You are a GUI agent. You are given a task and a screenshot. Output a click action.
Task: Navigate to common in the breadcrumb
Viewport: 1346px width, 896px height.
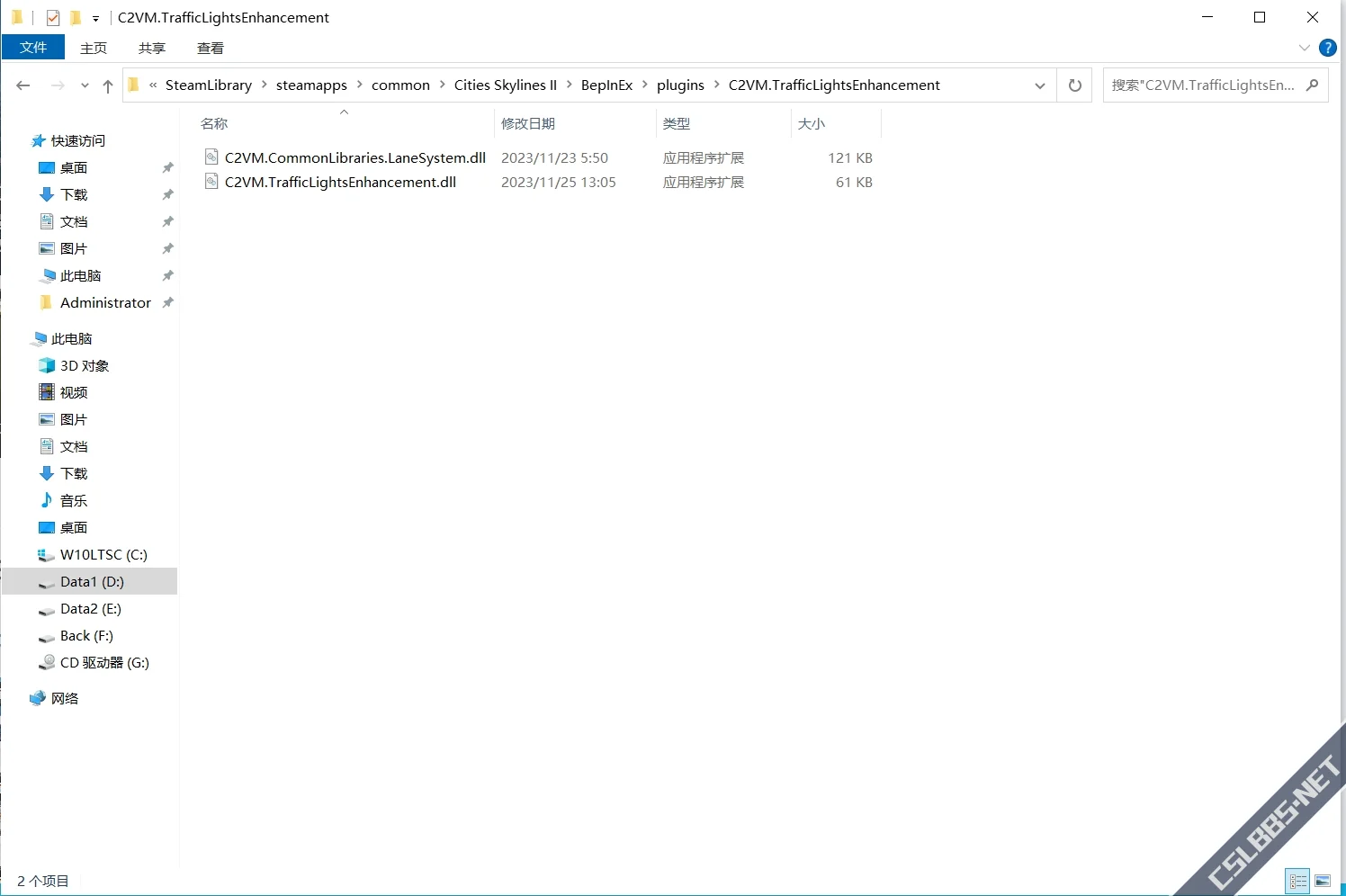(x=400, y=85)
